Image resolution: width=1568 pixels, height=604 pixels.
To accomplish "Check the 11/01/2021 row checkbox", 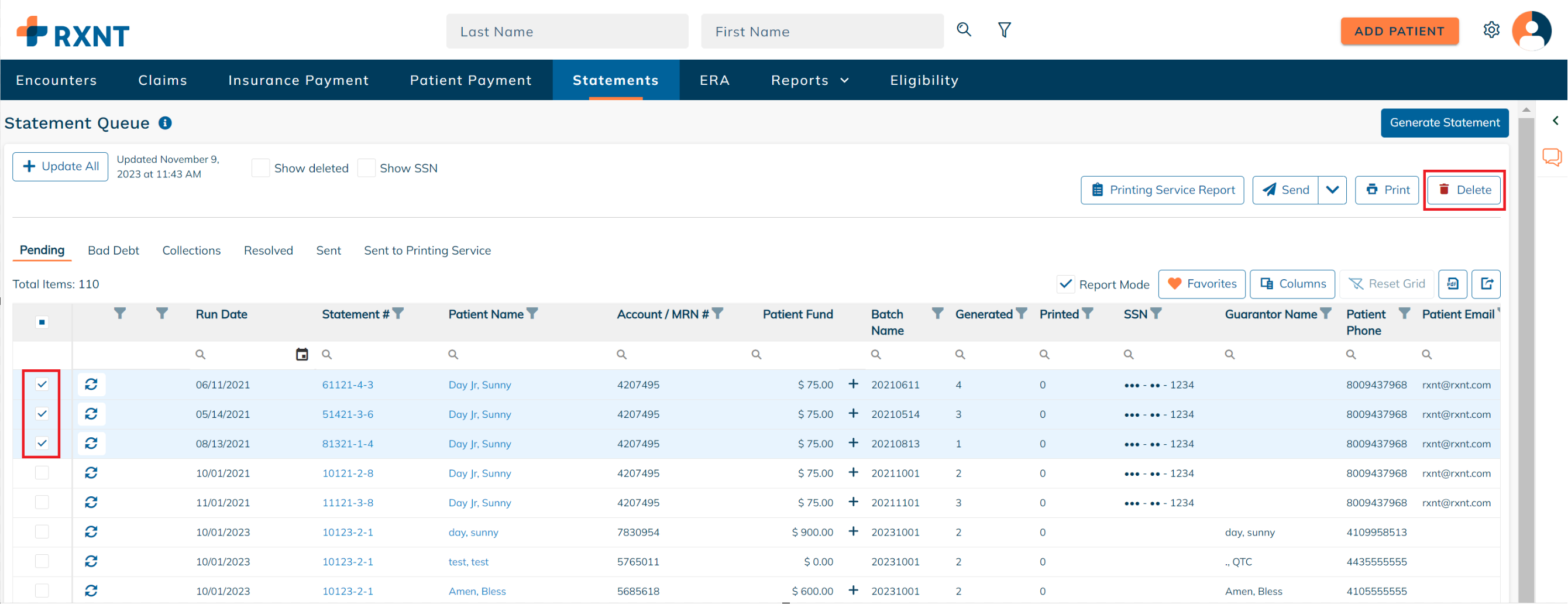I will (x=42, y=502).
